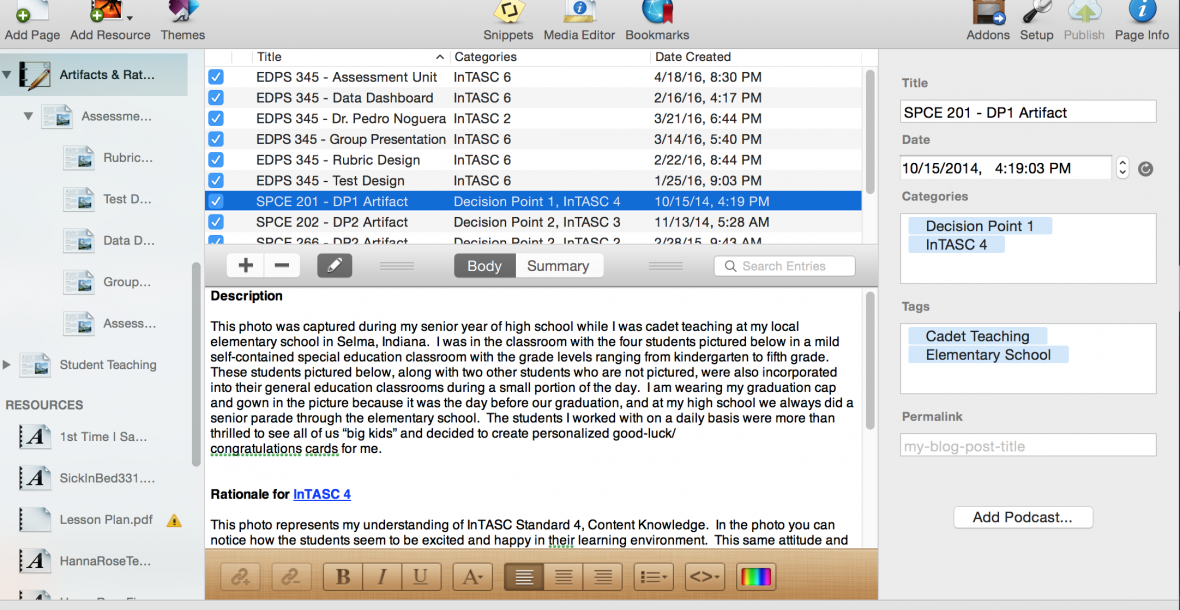
Task: Click the Page Info icon
Action: tap(1141, 14)
